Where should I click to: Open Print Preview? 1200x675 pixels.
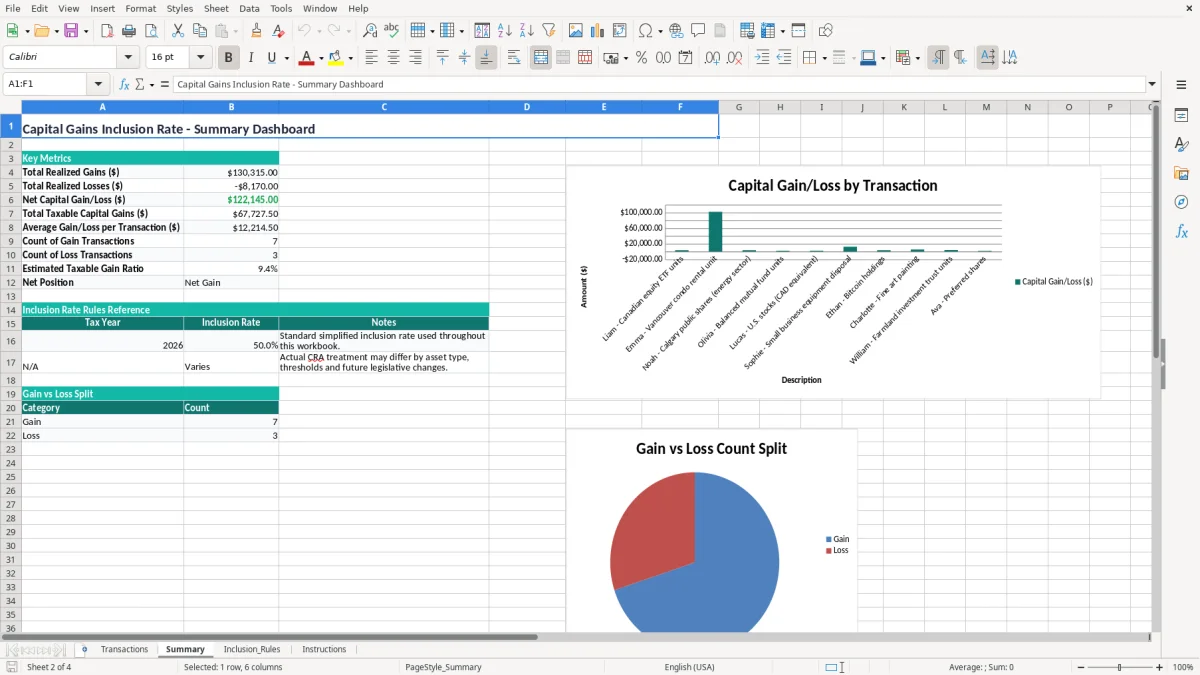click(151, 31)
